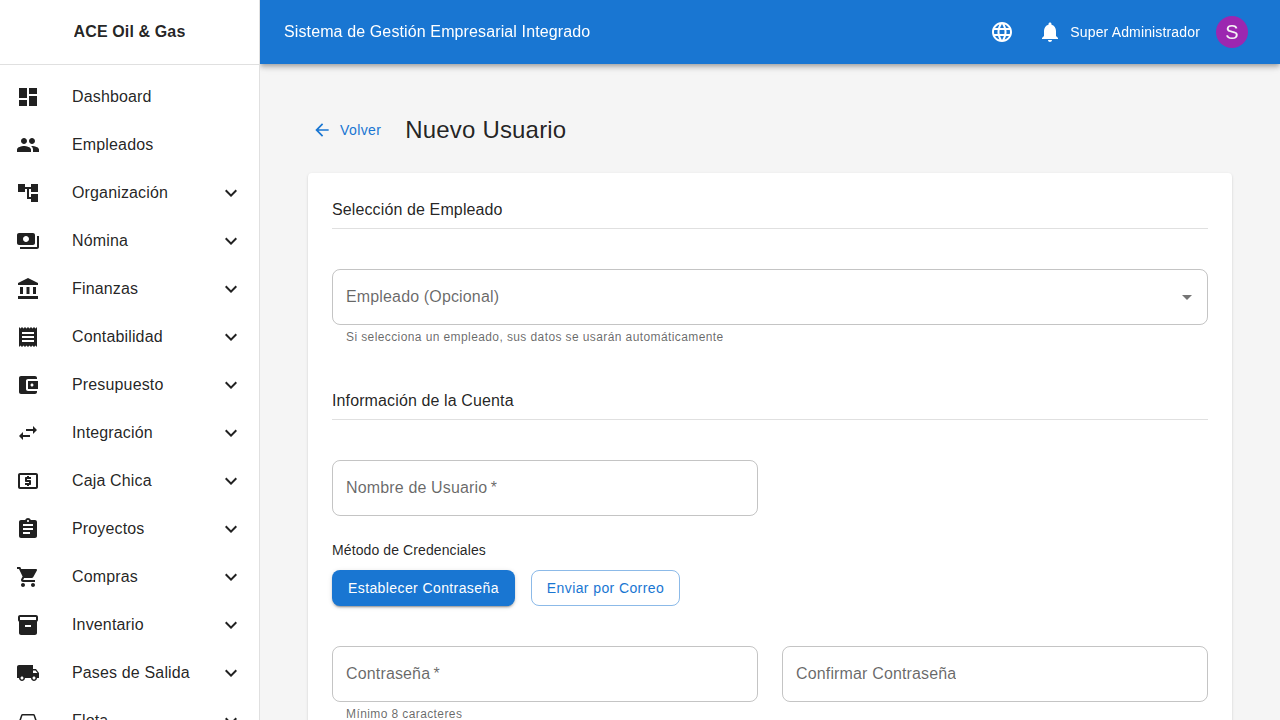Select the Establecer Contraseña credential method
The image size is (1280, 720).
423,588
